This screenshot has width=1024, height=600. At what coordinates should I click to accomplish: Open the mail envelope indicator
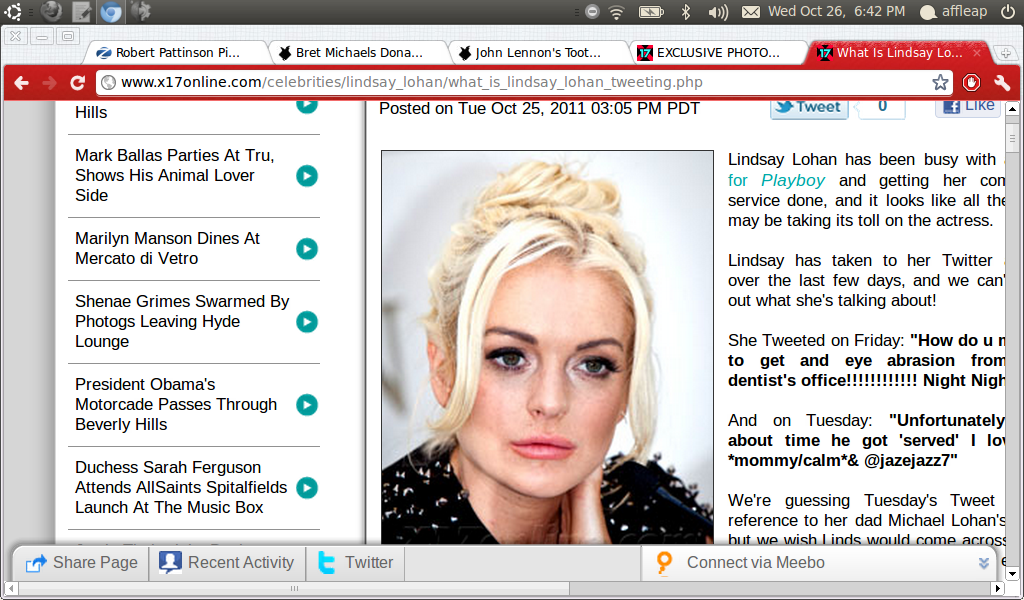751,12
